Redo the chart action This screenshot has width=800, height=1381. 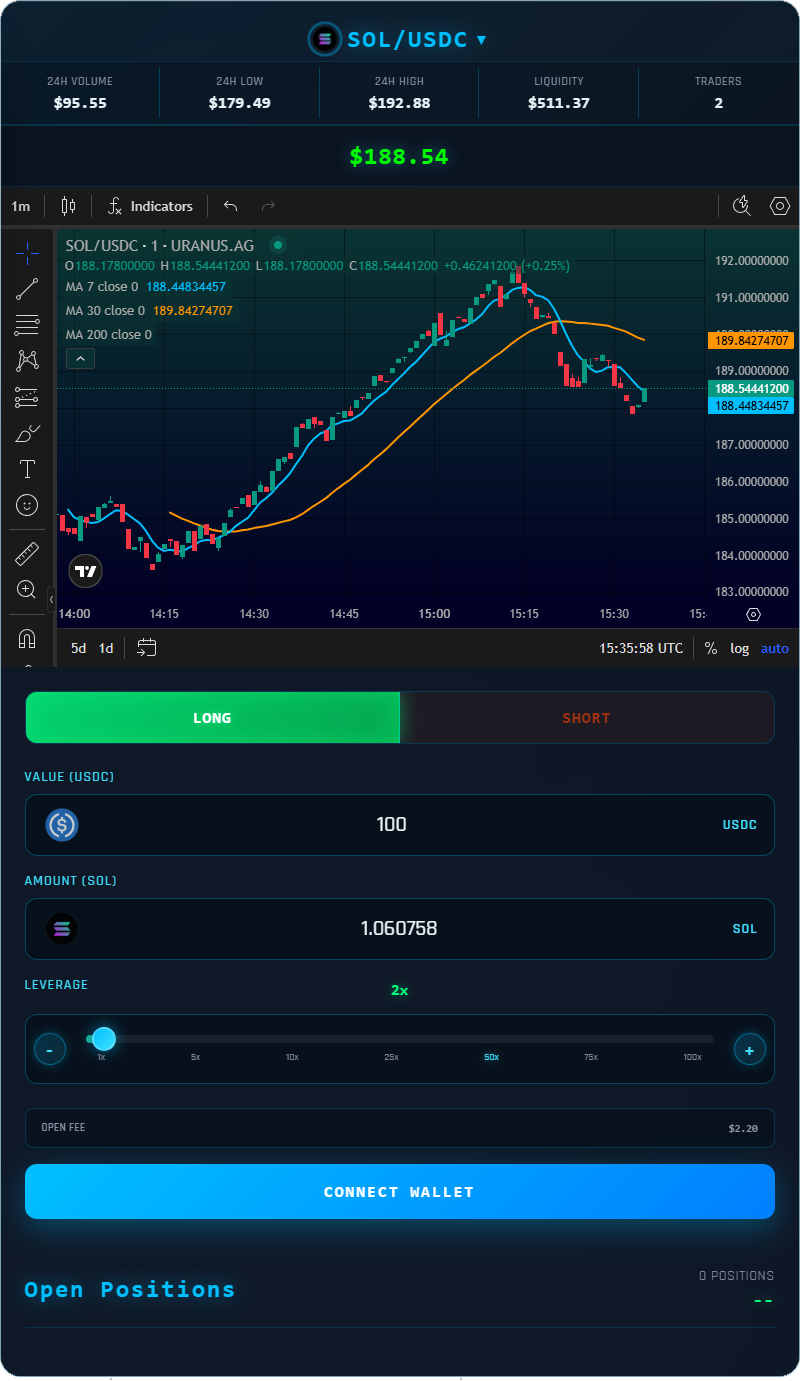coord(268,206)
